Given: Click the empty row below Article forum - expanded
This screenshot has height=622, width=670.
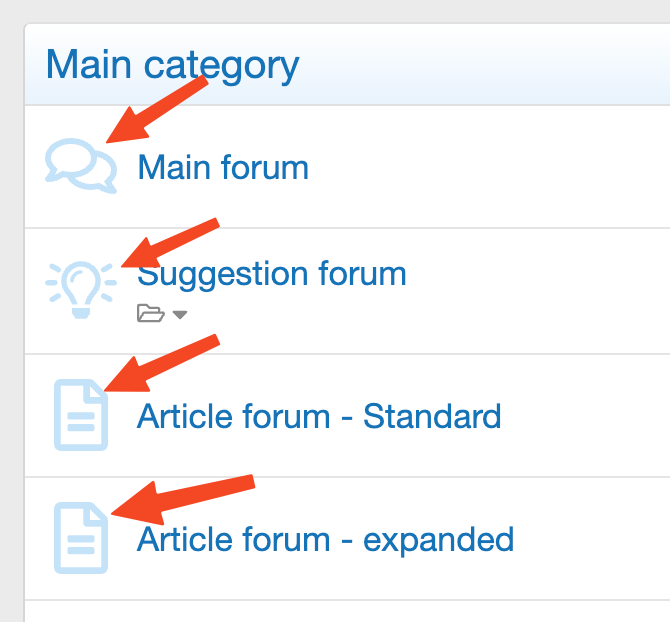Looking at the screenshot, I should [350, 612].
